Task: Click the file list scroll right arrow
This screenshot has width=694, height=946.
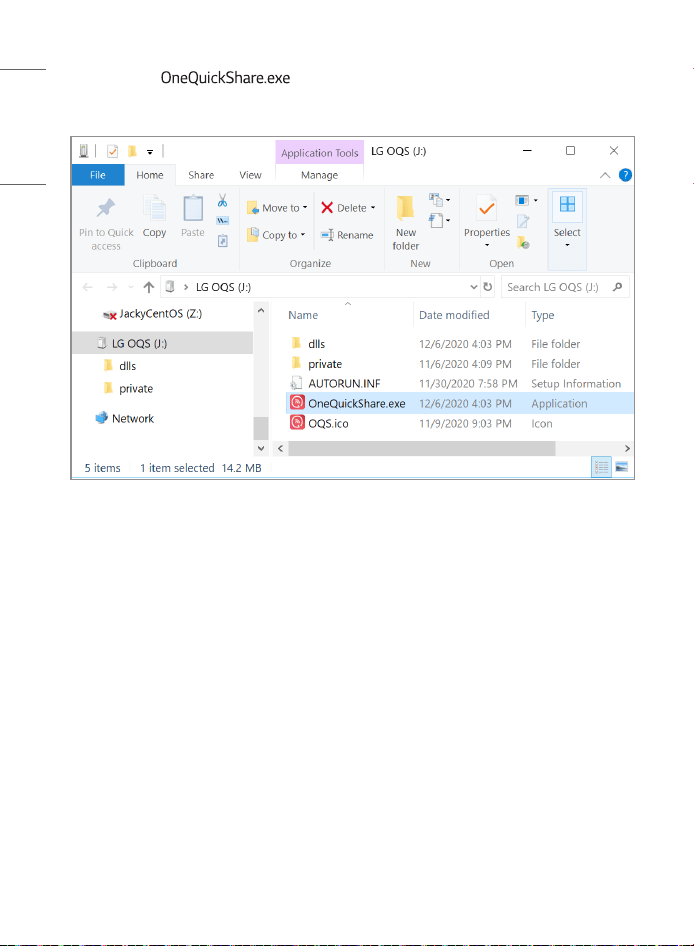Action: [627, 448]
